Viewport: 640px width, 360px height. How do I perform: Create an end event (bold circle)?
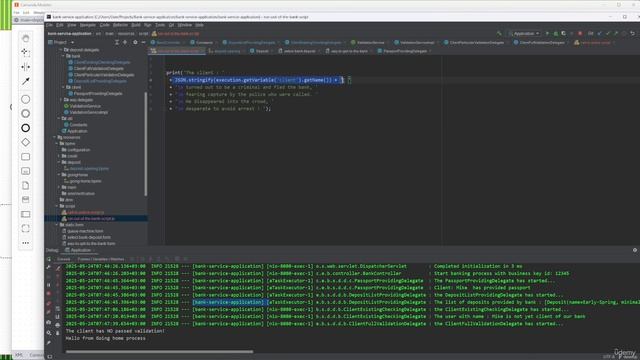tap(25, 128)
